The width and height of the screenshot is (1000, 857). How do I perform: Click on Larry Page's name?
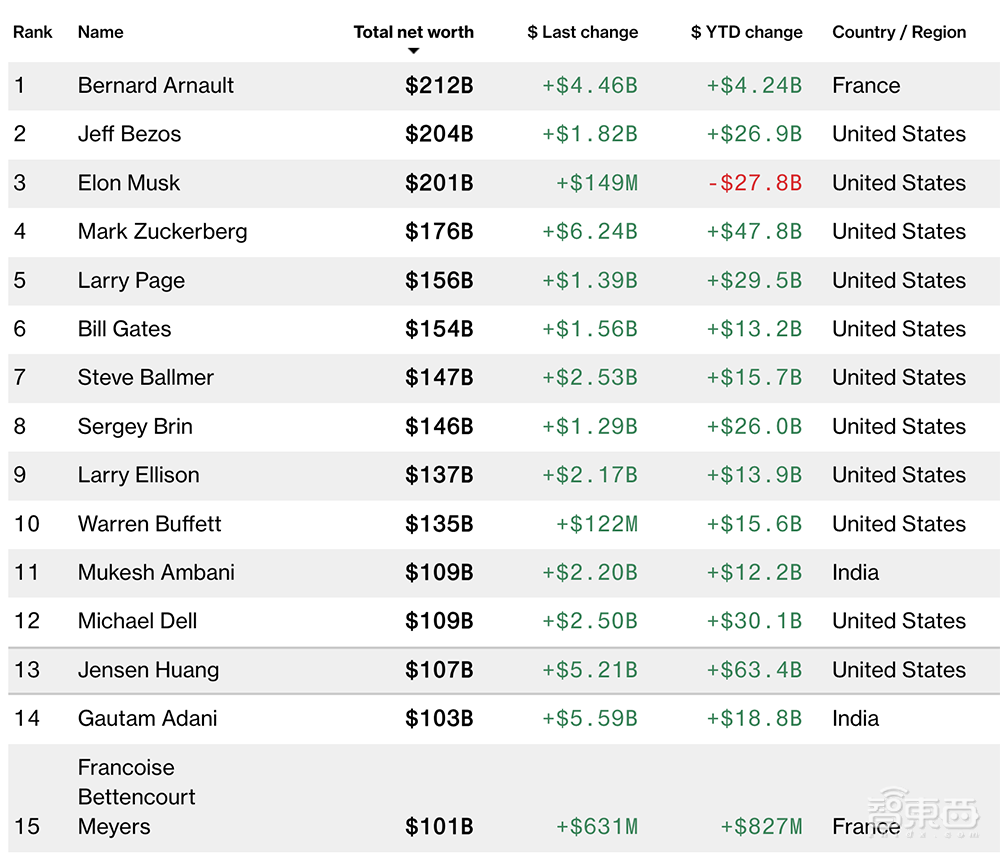(131, 281)
